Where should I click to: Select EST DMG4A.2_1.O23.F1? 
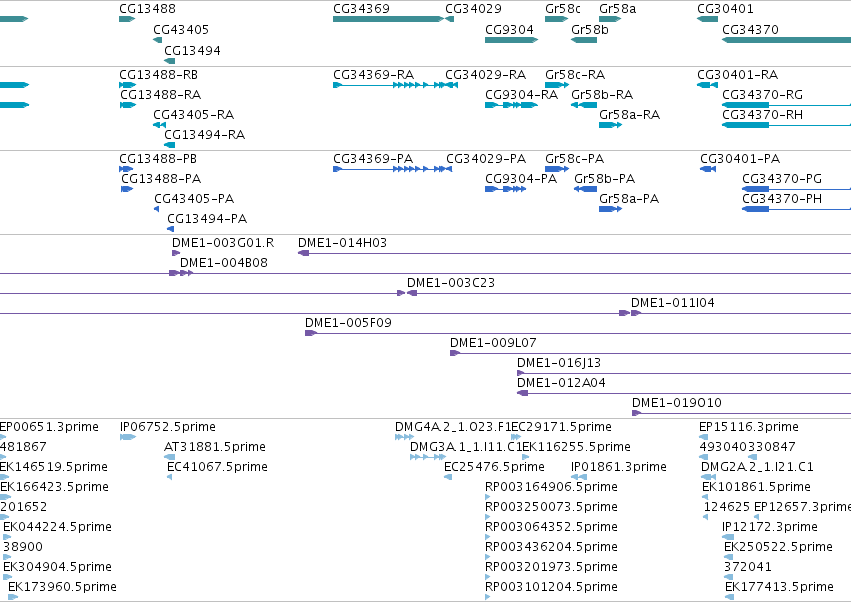pyautogui.click(x=404, y=437)
